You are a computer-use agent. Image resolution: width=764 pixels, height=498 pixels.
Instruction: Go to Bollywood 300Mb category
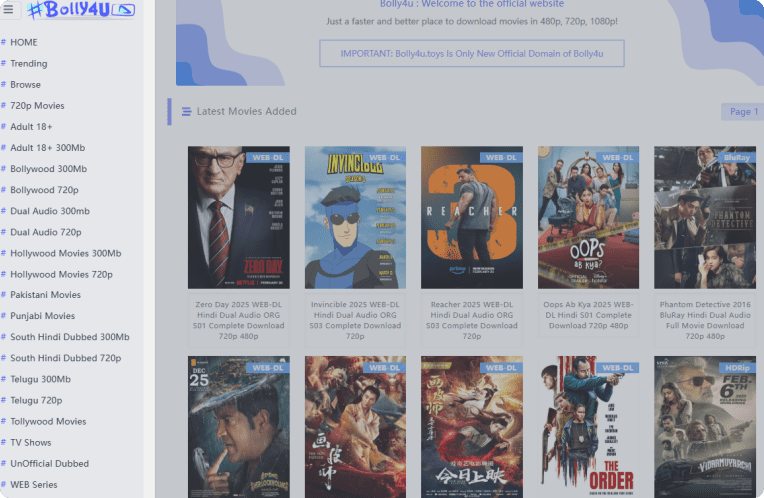[48, 169]
